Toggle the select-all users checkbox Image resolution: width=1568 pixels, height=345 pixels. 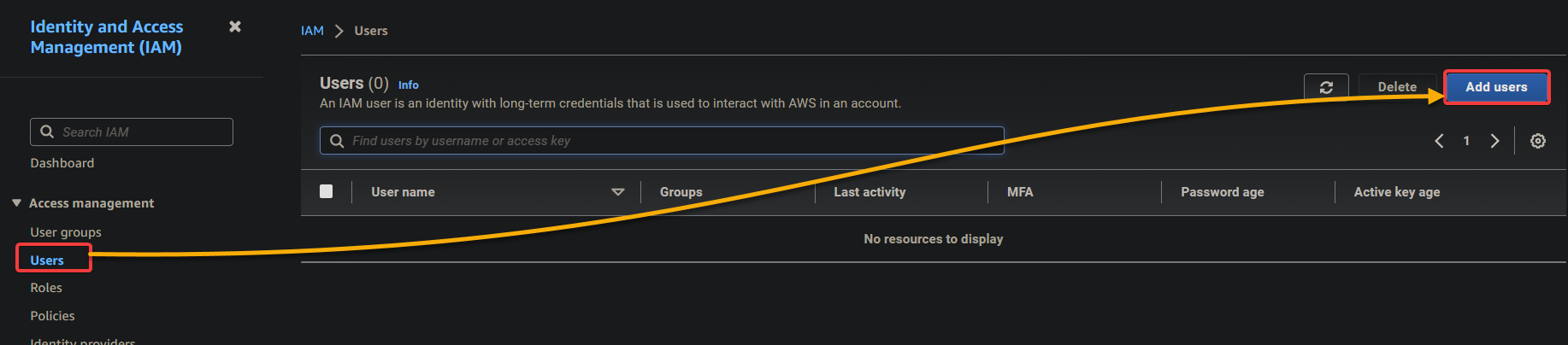pos(326,191)
